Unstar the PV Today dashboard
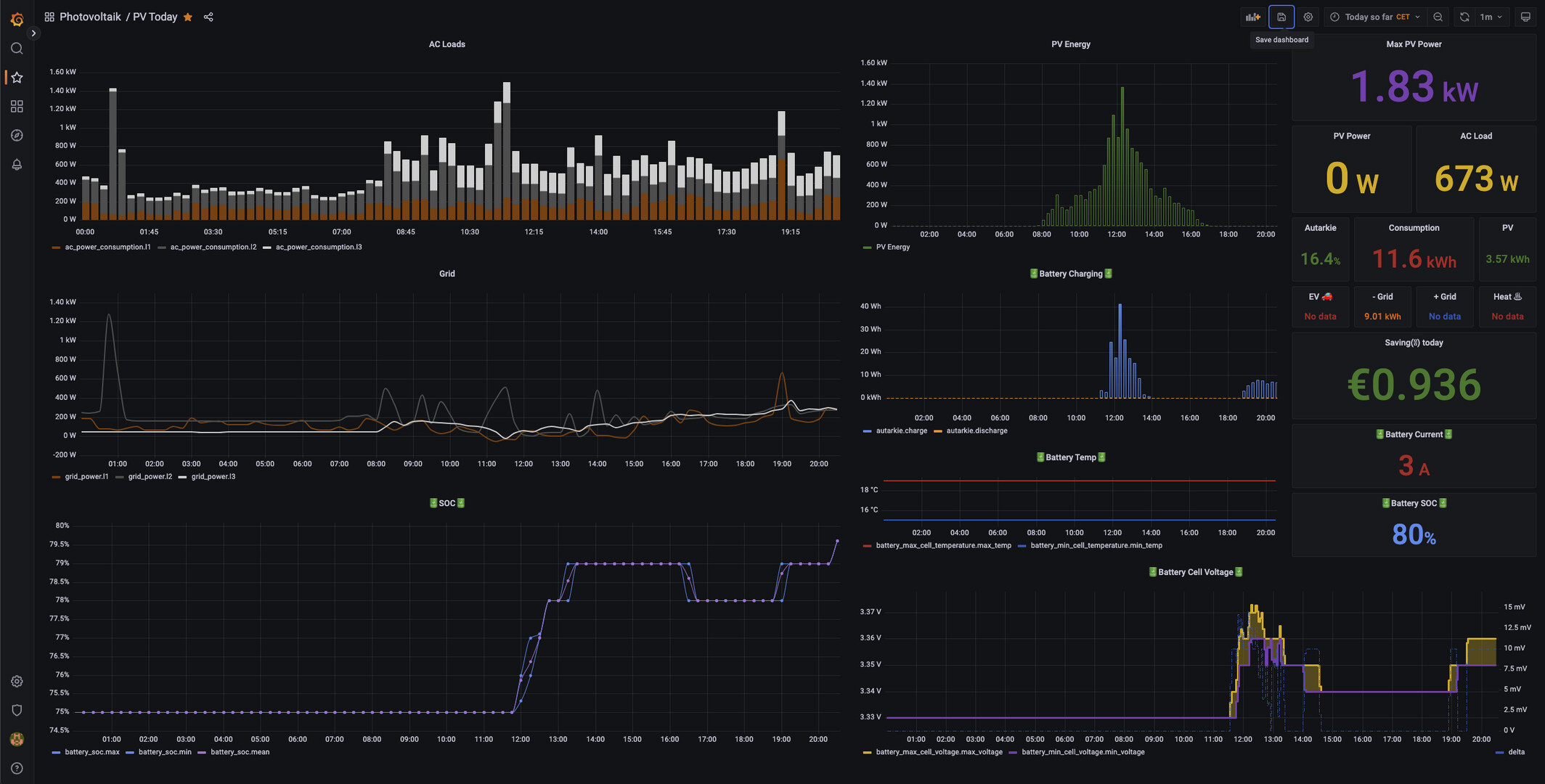Screen dimensions: 1545x784 188,17
